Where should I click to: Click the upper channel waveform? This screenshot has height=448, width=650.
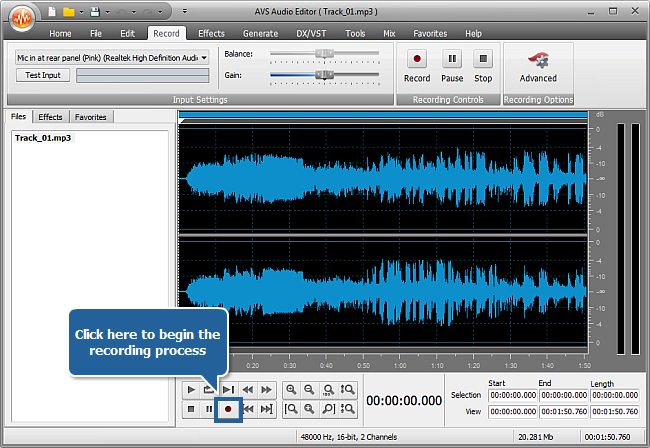383,178
